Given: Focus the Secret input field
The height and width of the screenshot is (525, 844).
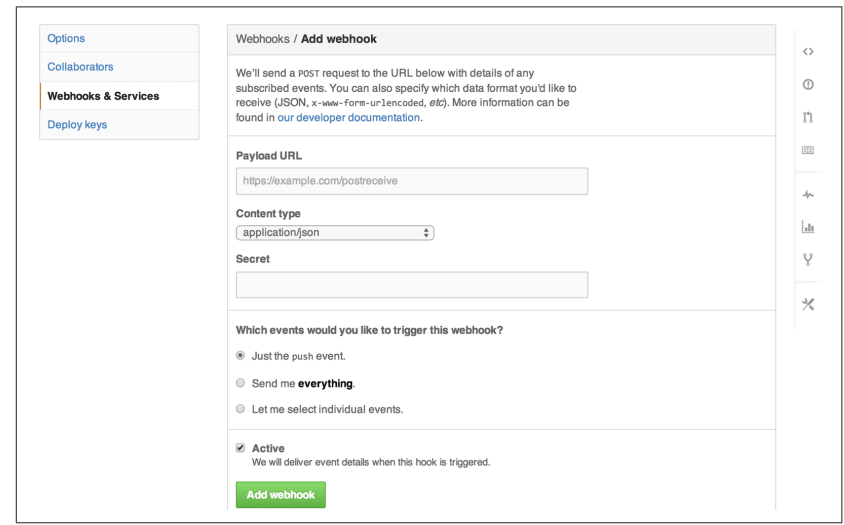Looking at the screenshot, I should pyautogui.click(x=412, y=285).
